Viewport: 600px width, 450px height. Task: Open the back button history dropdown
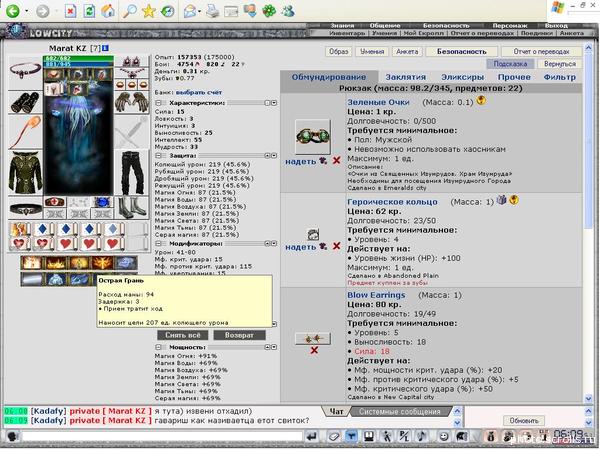pos(26,11)
